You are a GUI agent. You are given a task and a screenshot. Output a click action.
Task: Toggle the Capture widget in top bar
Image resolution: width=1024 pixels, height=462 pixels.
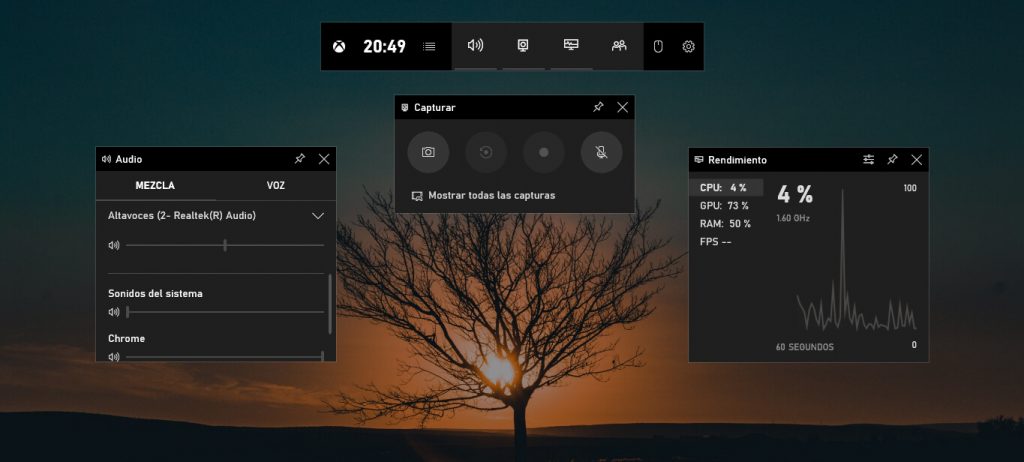[x=523, y=45]
